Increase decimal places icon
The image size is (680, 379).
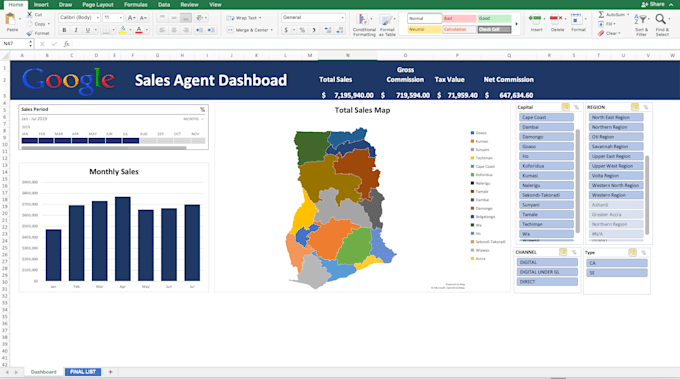pyautogui.click(x=328, y=30)
